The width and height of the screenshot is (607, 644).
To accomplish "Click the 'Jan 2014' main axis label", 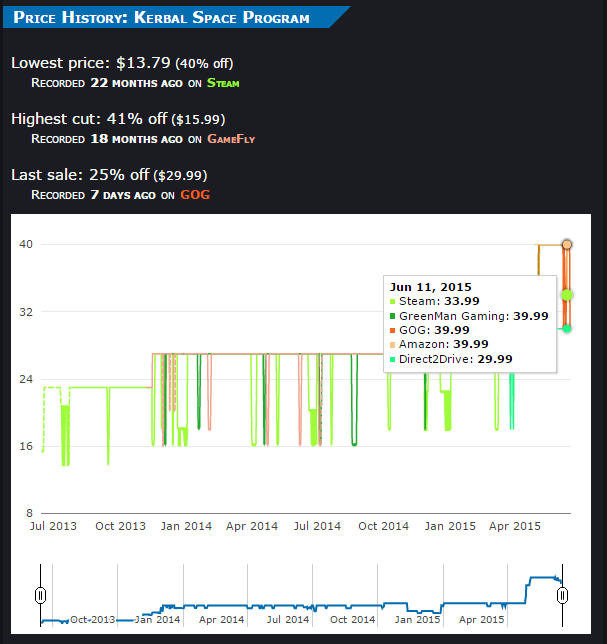I will click(x=186, y=526).
